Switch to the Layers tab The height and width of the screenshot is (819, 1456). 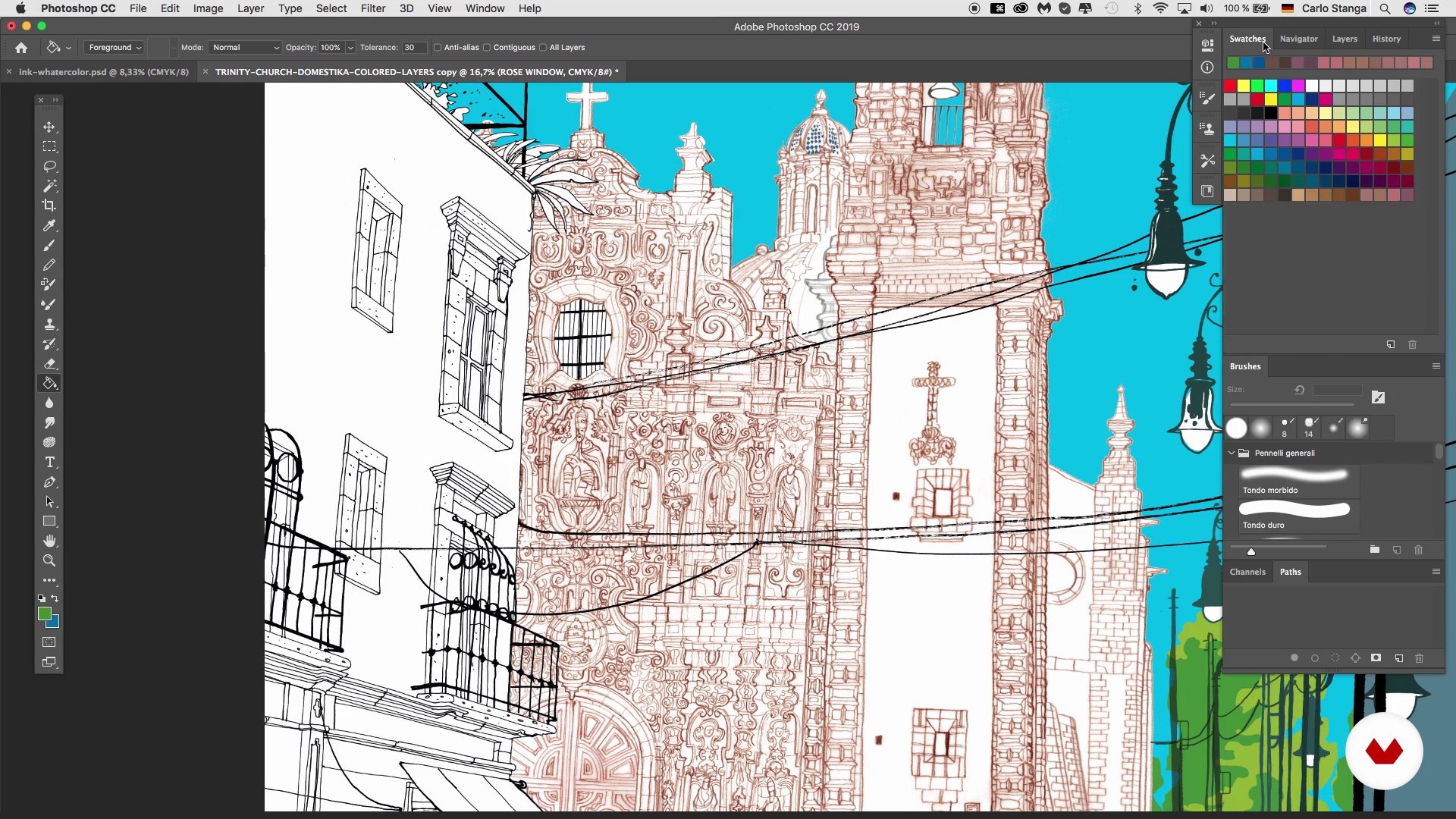coord(1345,39)
